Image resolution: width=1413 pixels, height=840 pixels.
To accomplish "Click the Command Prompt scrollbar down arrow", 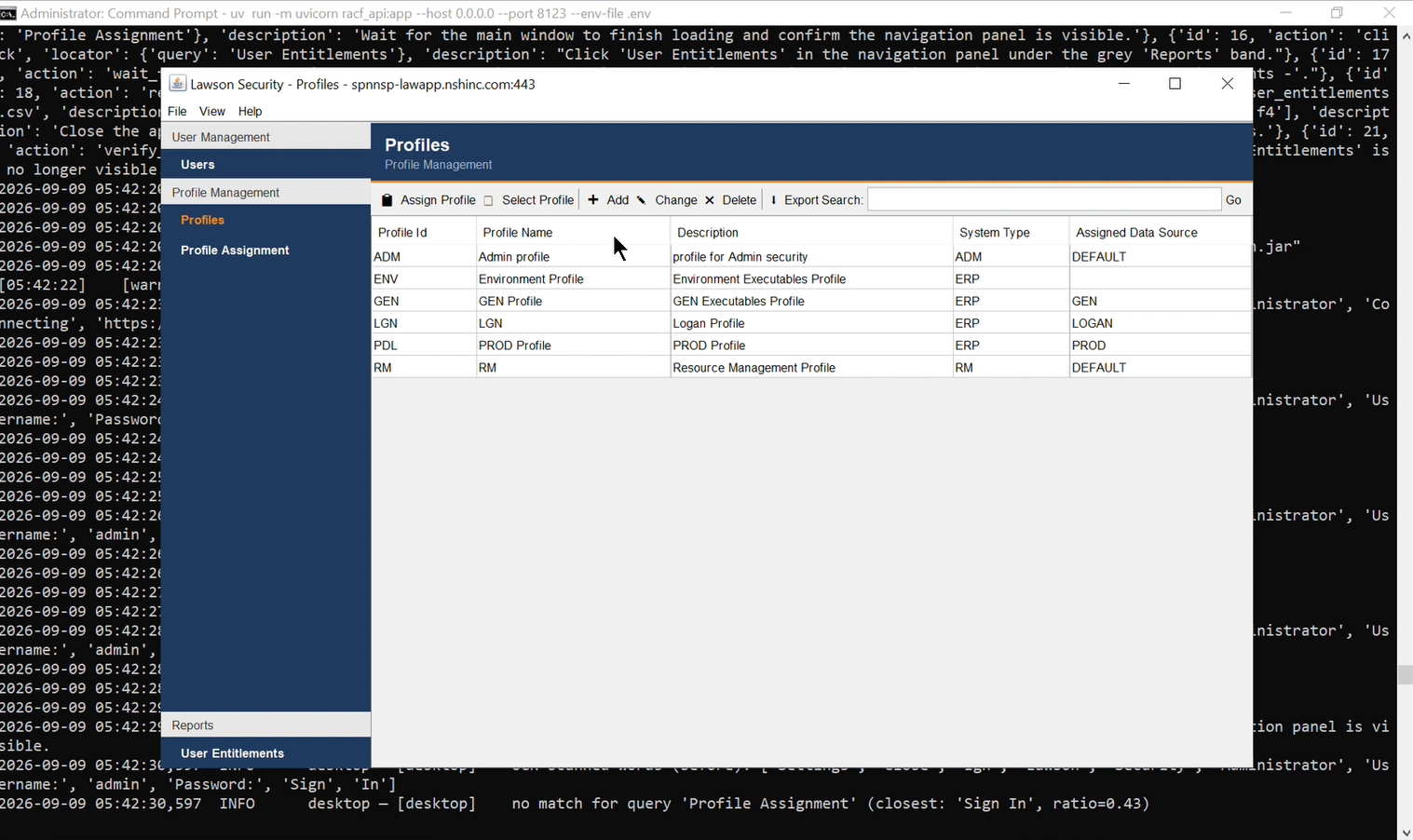I will click(1406, 832).
